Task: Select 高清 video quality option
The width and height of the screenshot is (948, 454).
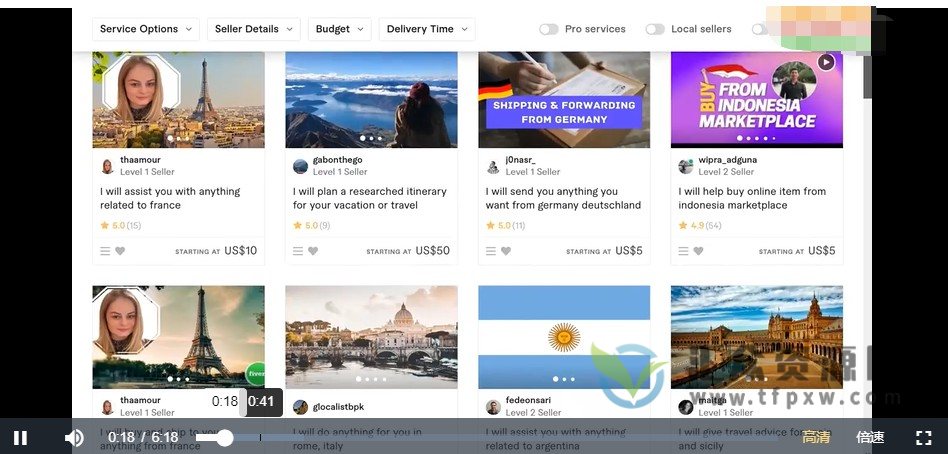Action: click(x=815, y=437)
